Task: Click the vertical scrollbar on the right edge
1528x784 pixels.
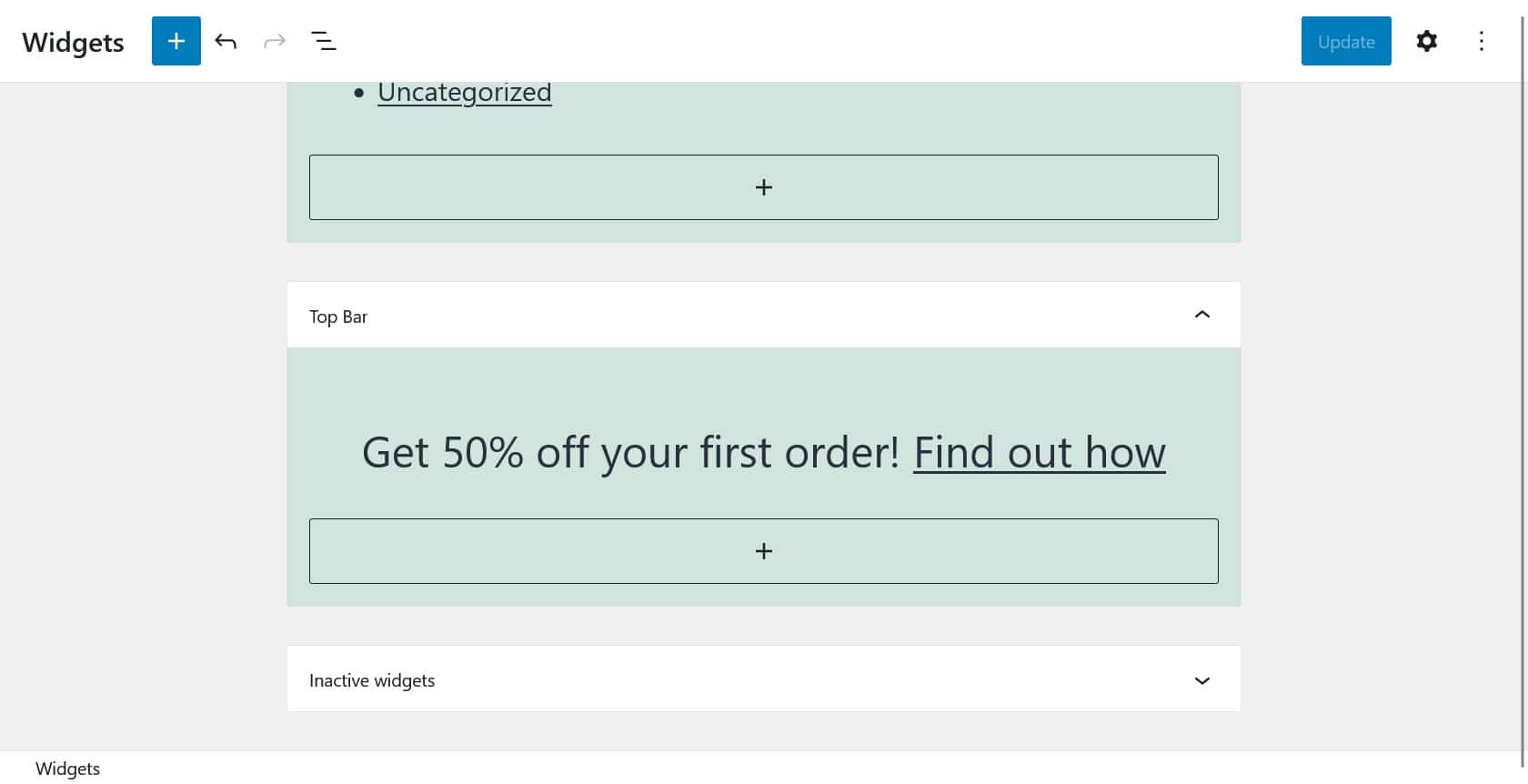Action: 1523,364
